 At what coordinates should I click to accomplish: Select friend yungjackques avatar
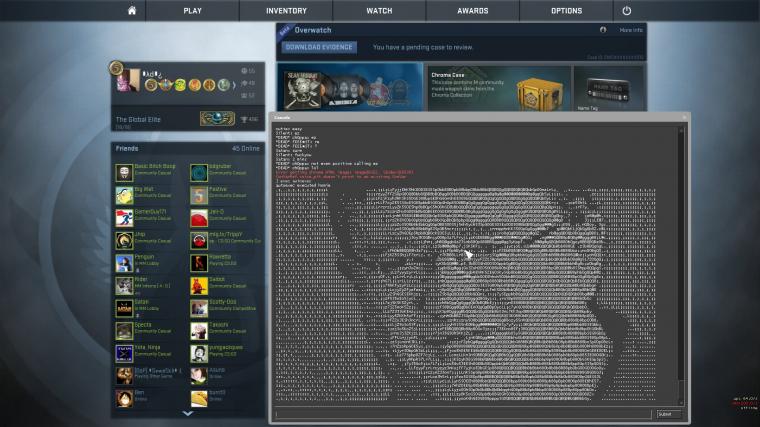[x=199, y=353]
